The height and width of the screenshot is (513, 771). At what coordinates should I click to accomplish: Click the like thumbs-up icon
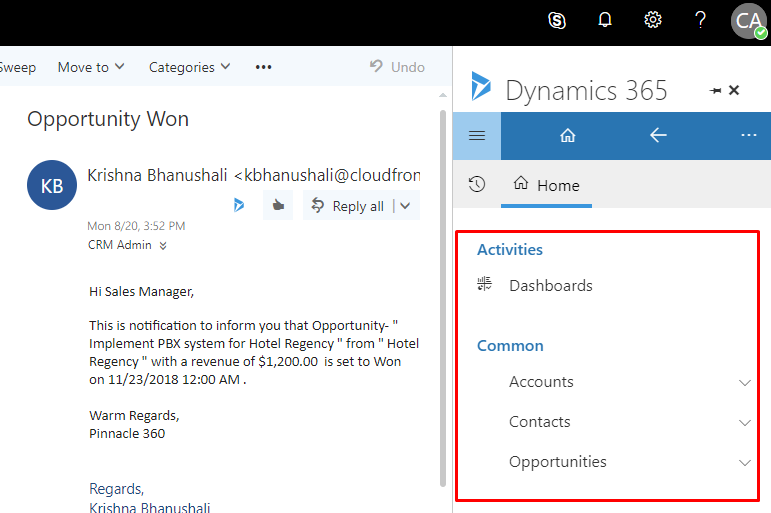pyautogui.click(x=278, y=205)
